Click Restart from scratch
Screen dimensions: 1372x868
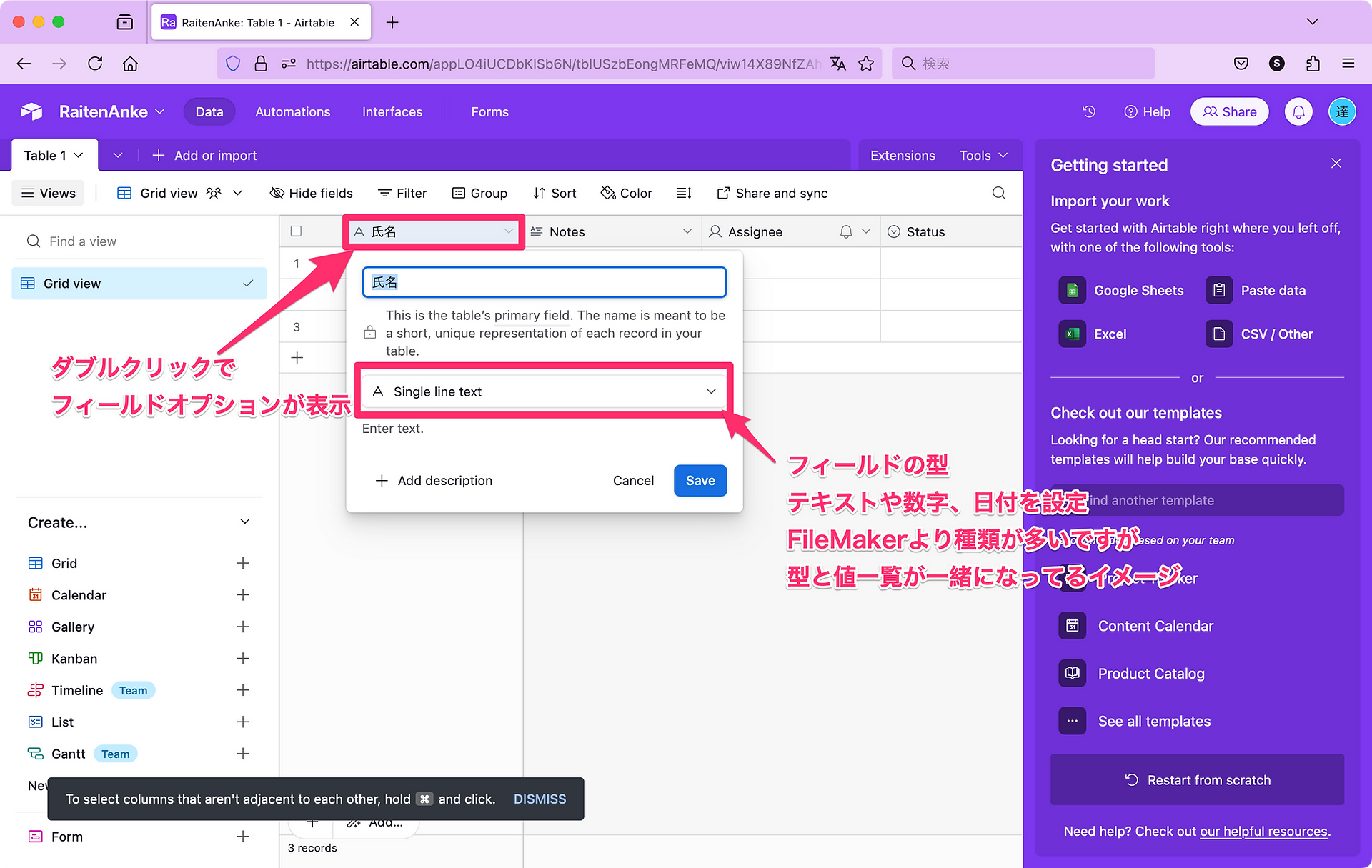(x=1197, y=780)
